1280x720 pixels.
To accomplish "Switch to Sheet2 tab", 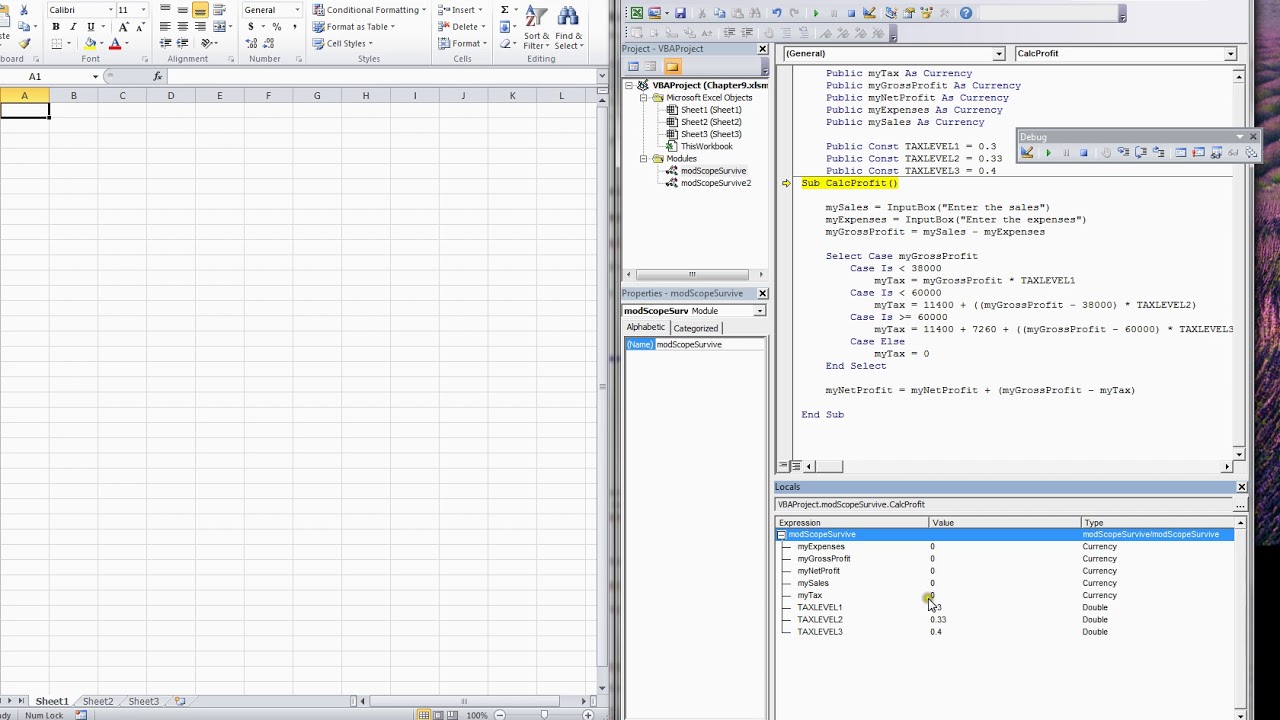I will 97,702.
